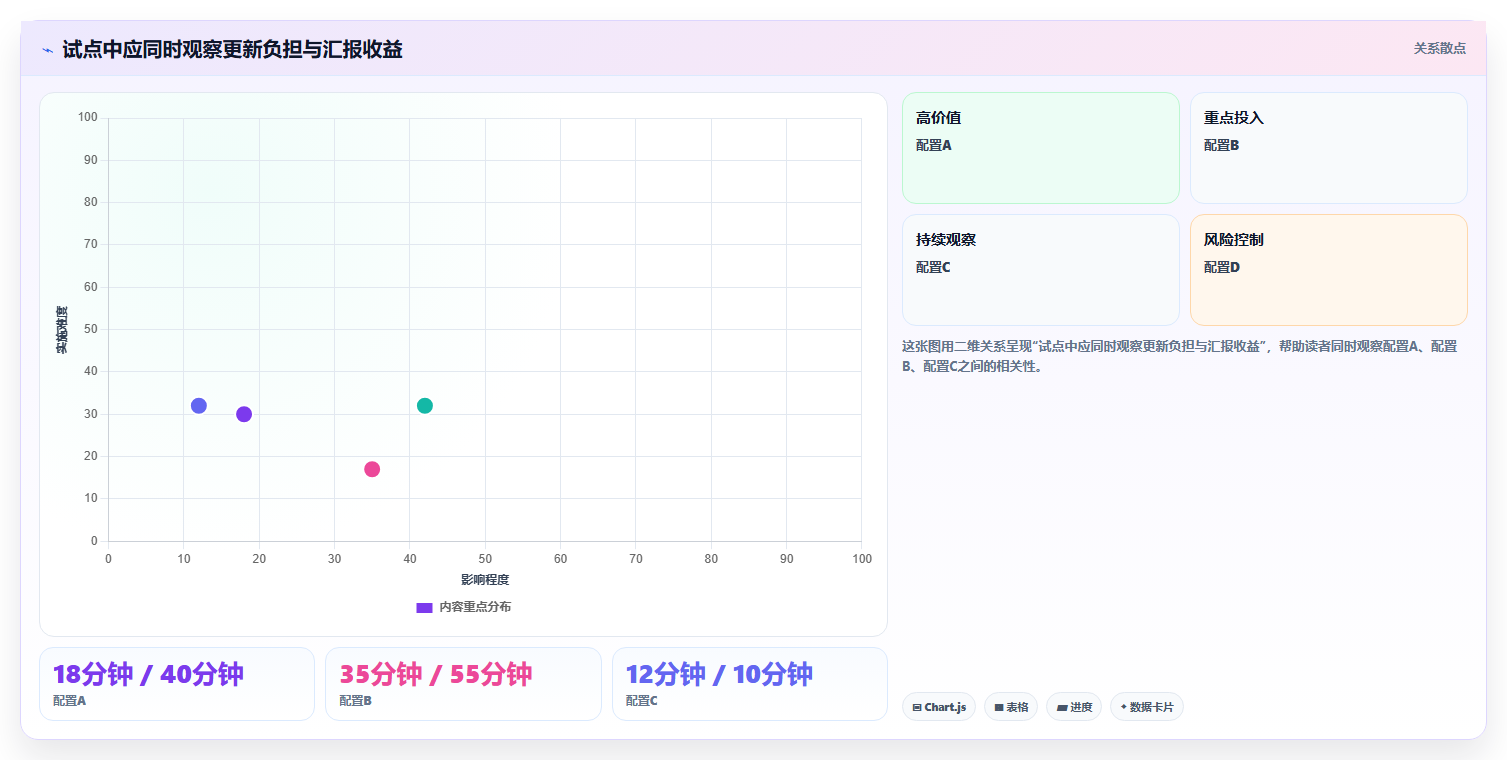1507x760 pixels.
Task: Click the 18分钟 / 40分钟 stat card
Action: 177,684
